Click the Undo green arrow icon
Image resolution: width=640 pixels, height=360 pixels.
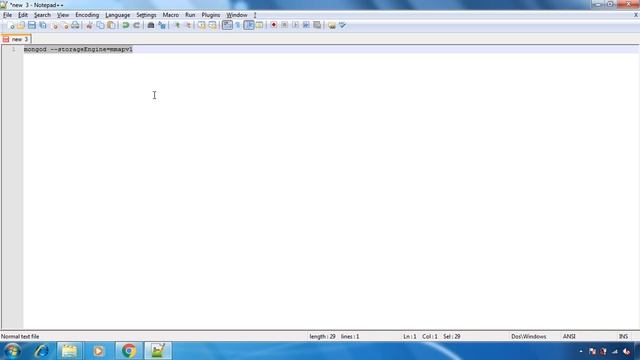click(126, 25)
